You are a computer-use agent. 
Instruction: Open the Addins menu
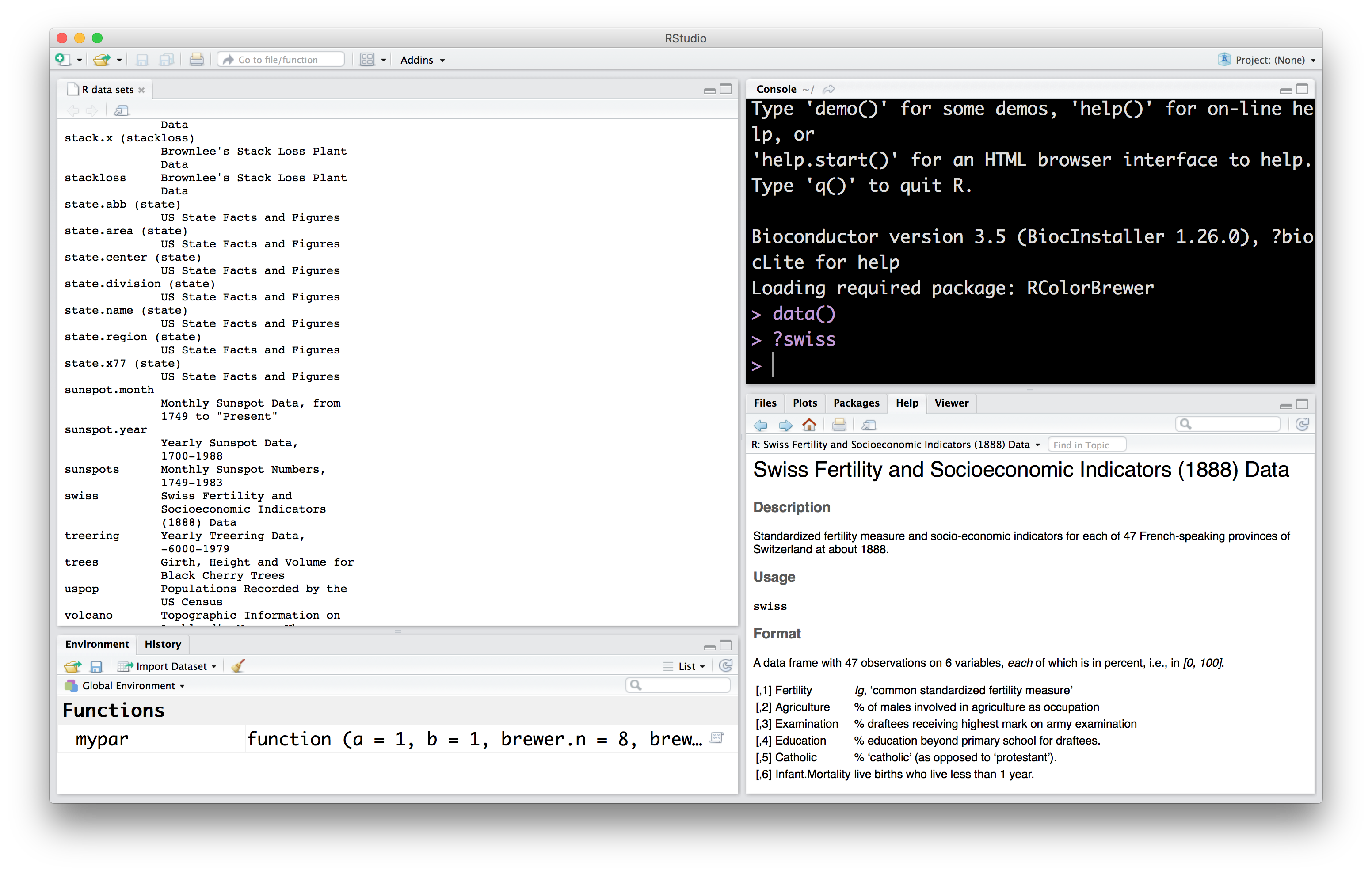422,60
